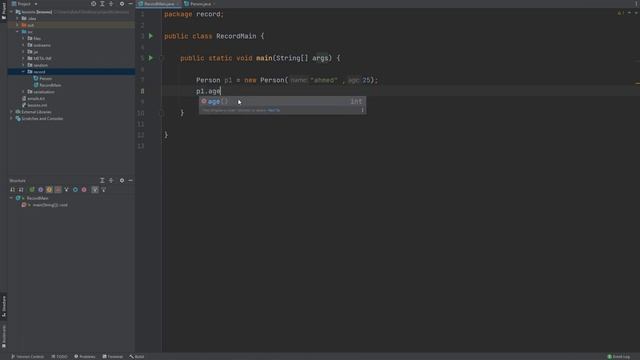Open the Terminal tool window tab

point(113,356)
